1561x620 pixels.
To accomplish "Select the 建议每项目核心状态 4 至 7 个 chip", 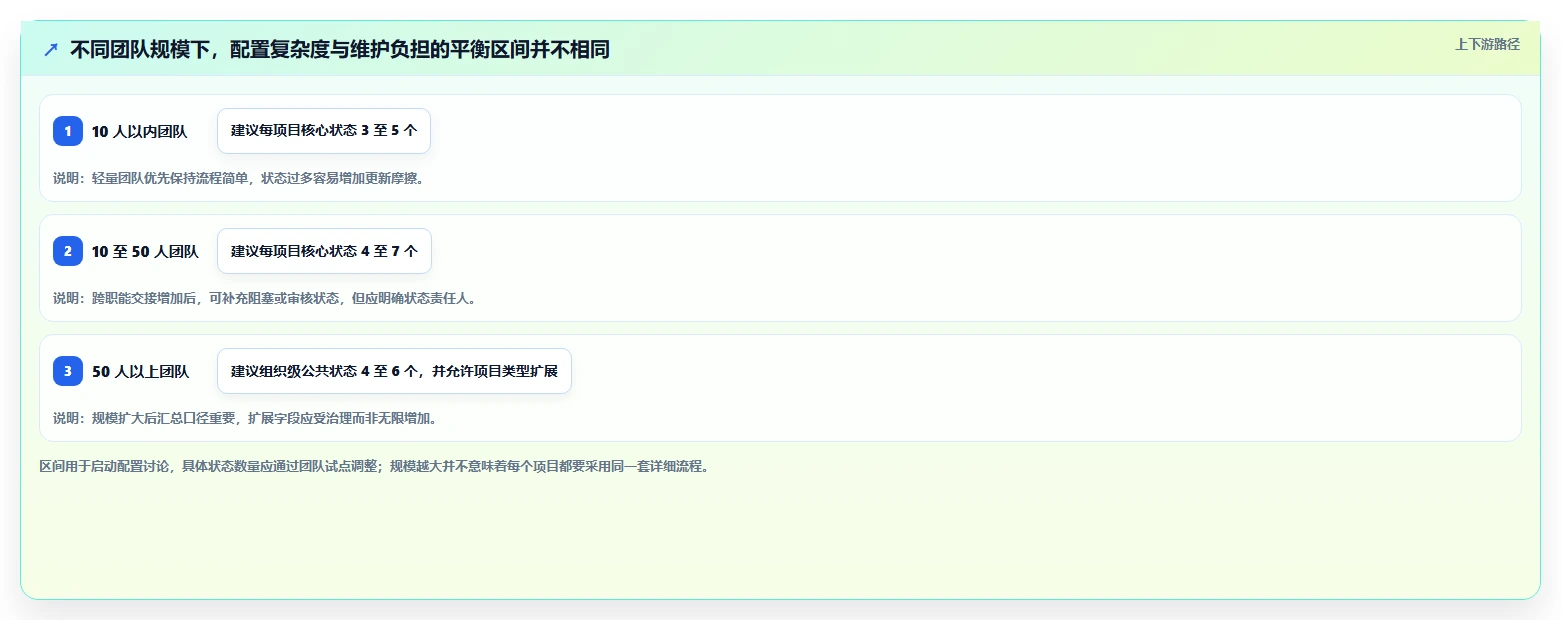I will pos(324,251).
